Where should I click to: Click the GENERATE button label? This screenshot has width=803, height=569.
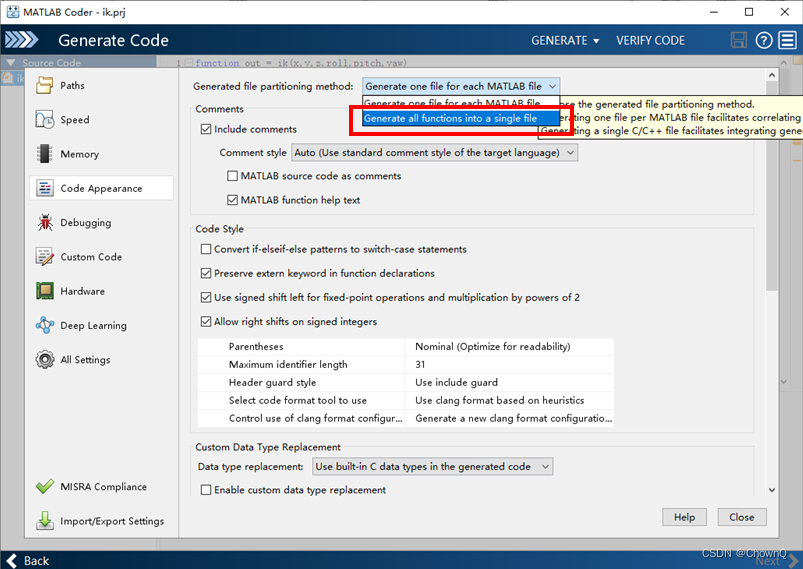pyautogui.click(x=559, y=40)
